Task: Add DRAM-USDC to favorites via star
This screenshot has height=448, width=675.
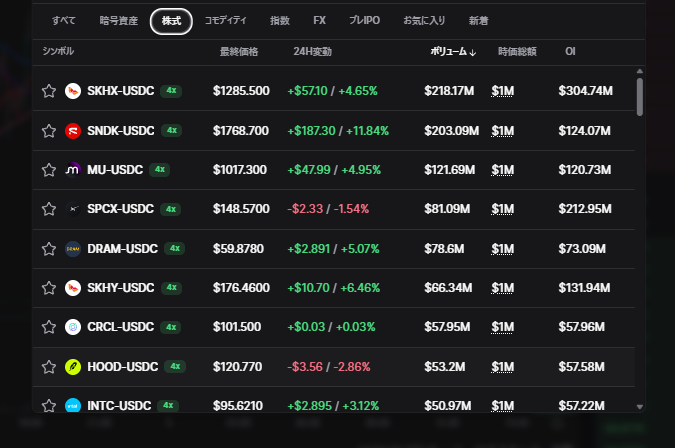Action: tap(49, 249)
